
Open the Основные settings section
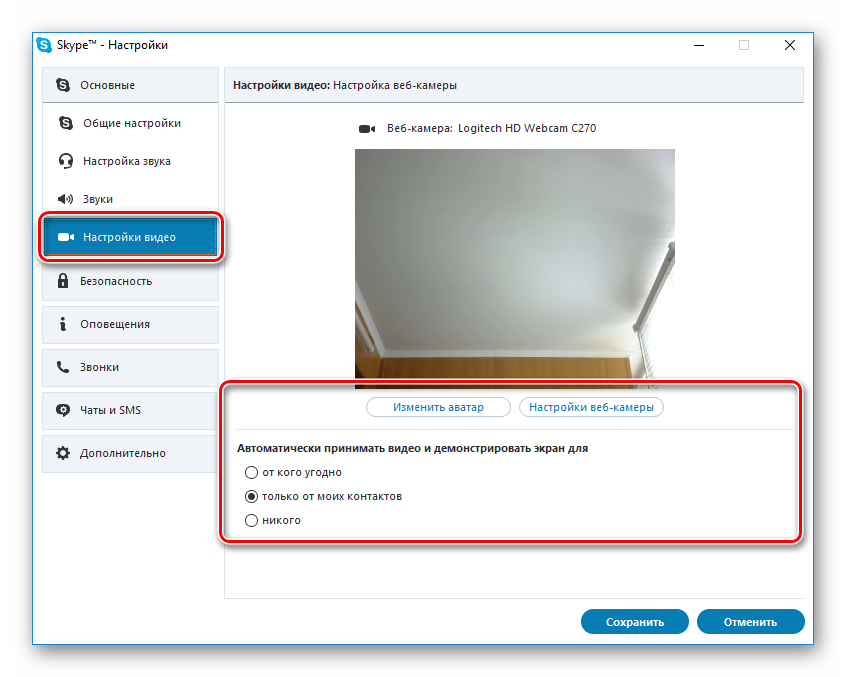[x=131, y=85]
